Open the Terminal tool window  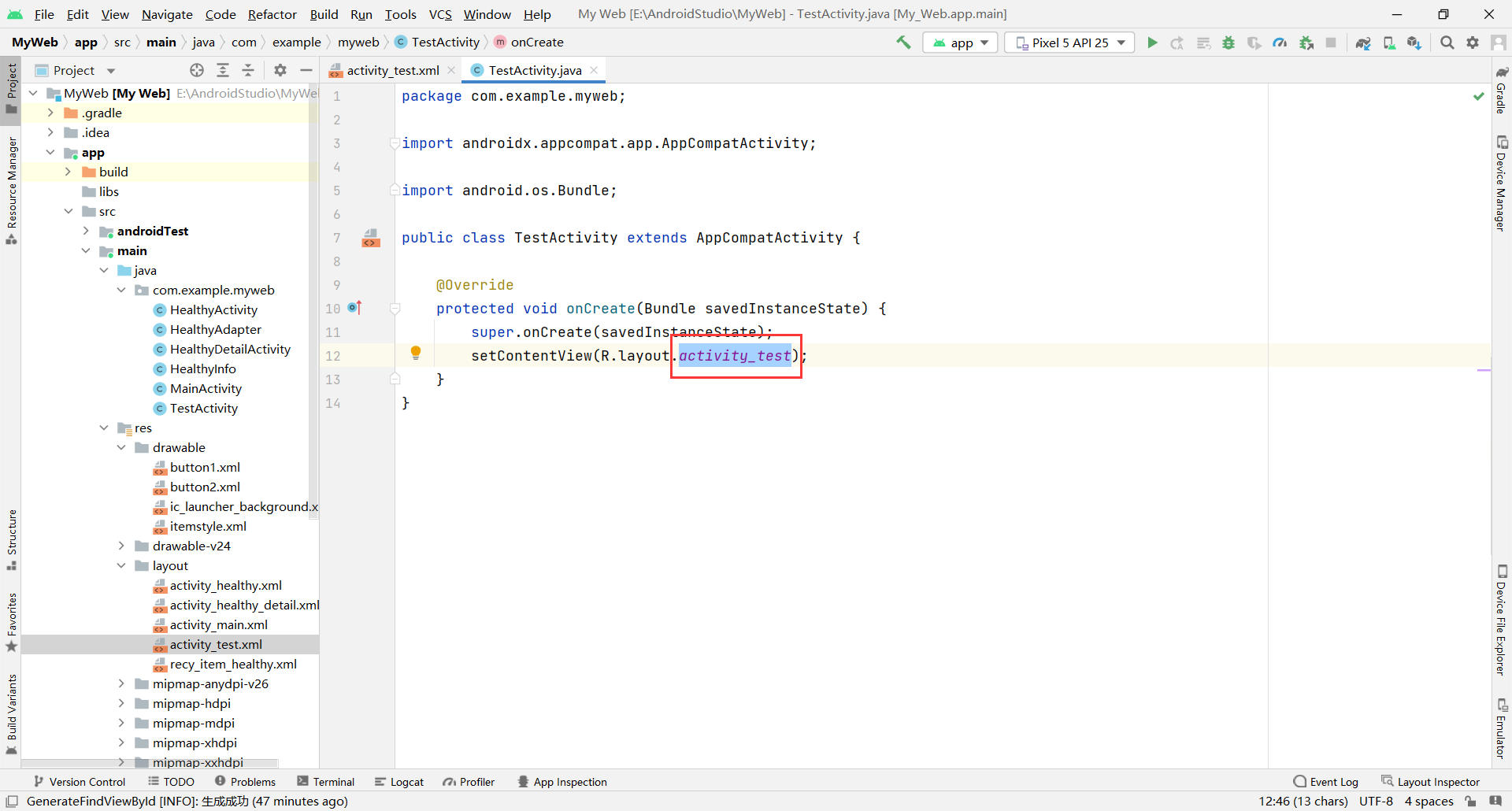tap(326, 782)
